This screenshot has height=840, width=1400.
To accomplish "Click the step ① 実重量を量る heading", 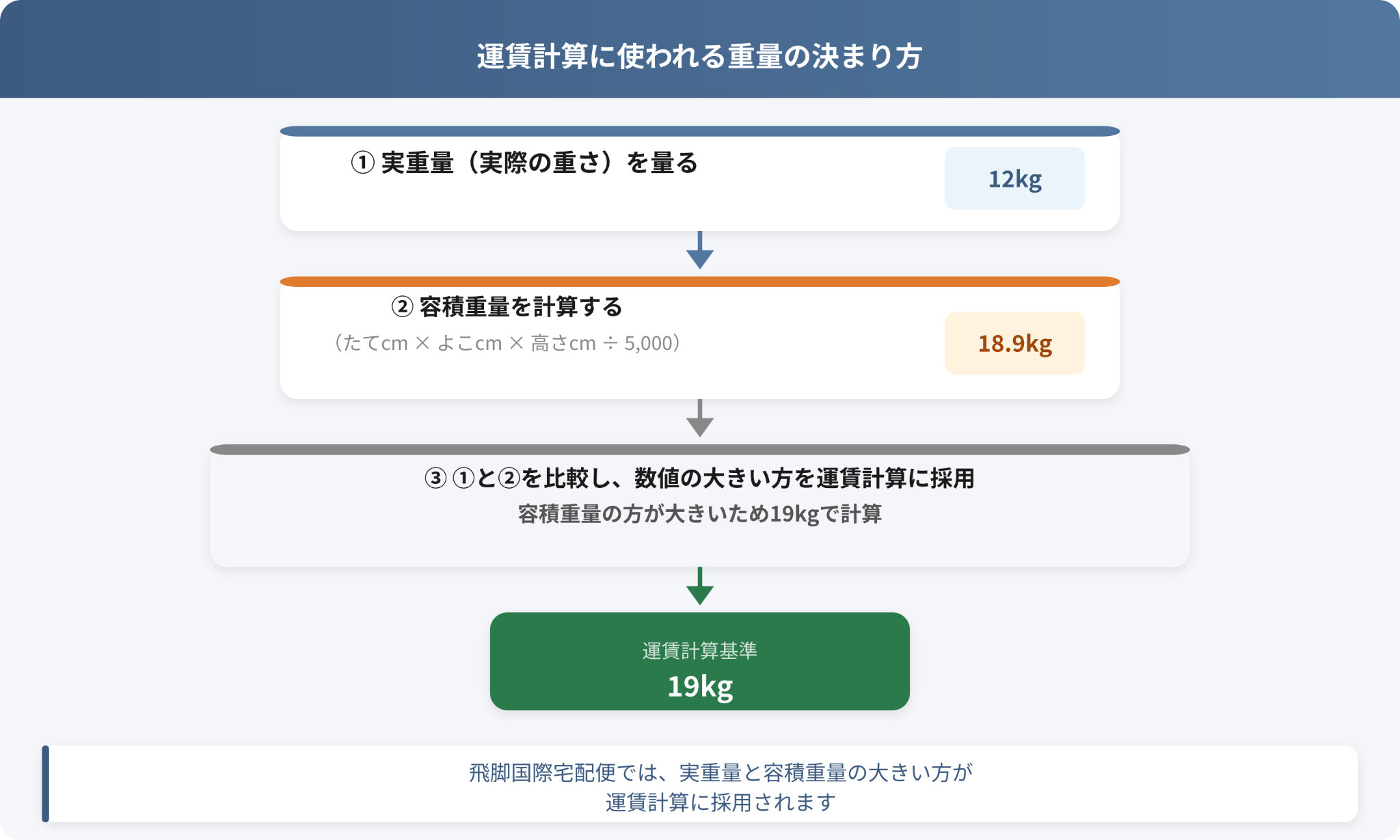I will click(x=524, y=163).
